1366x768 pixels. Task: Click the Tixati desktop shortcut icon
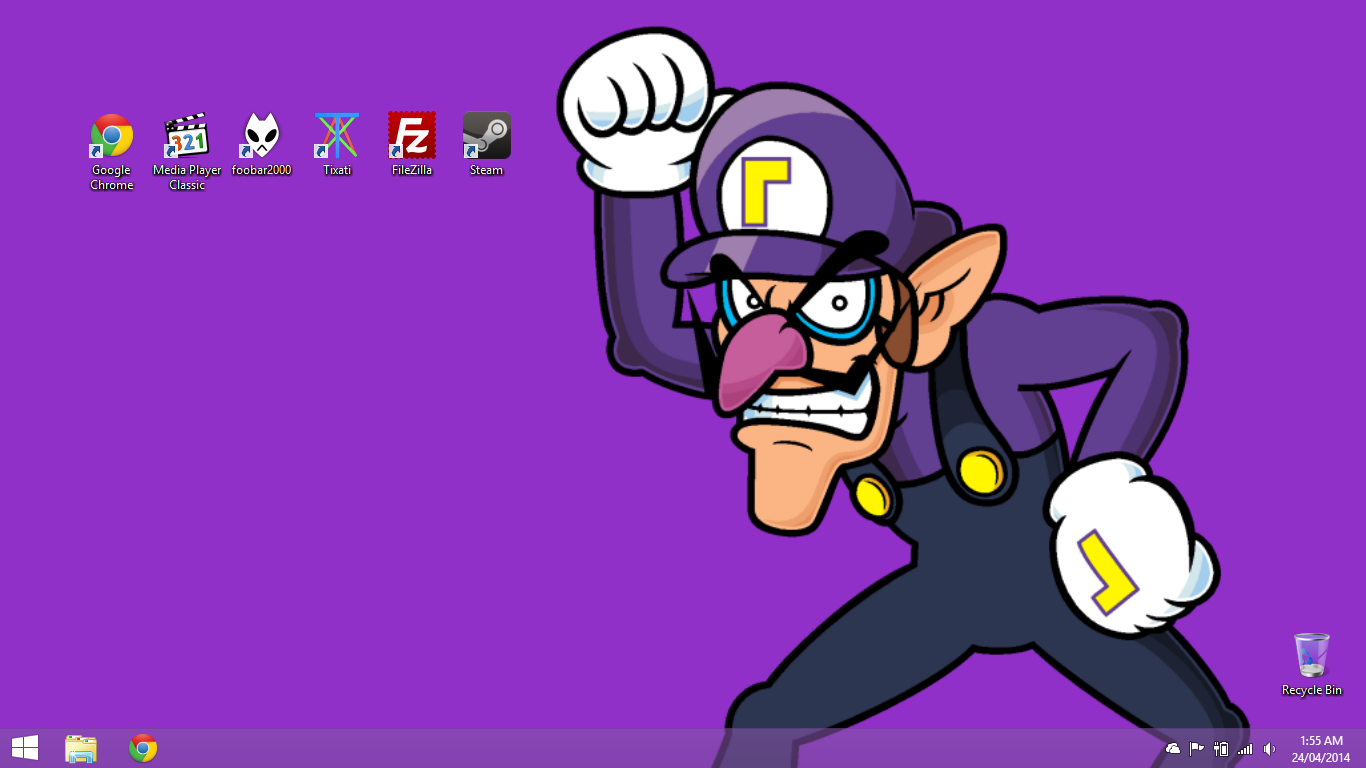337,136
